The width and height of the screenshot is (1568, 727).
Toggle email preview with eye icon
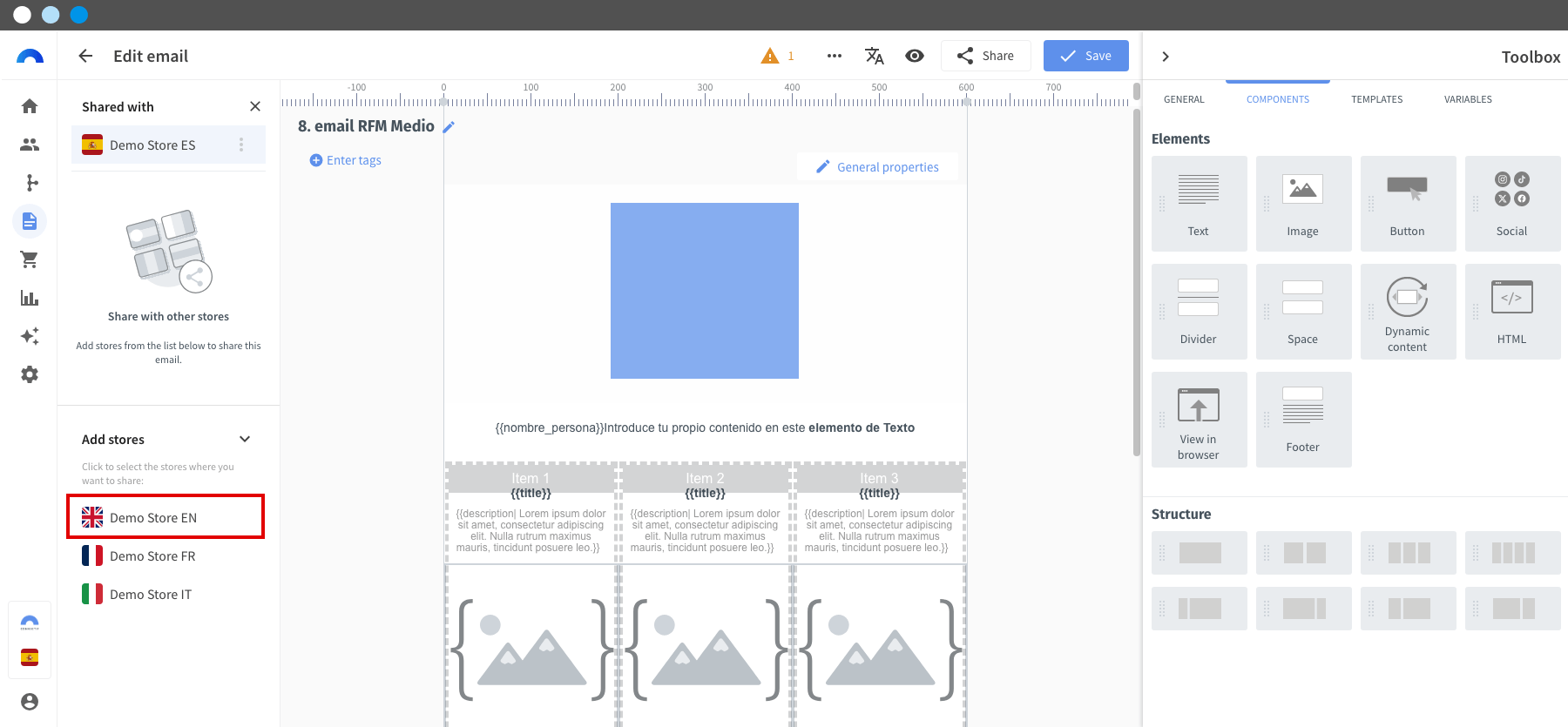coord(914,56)
